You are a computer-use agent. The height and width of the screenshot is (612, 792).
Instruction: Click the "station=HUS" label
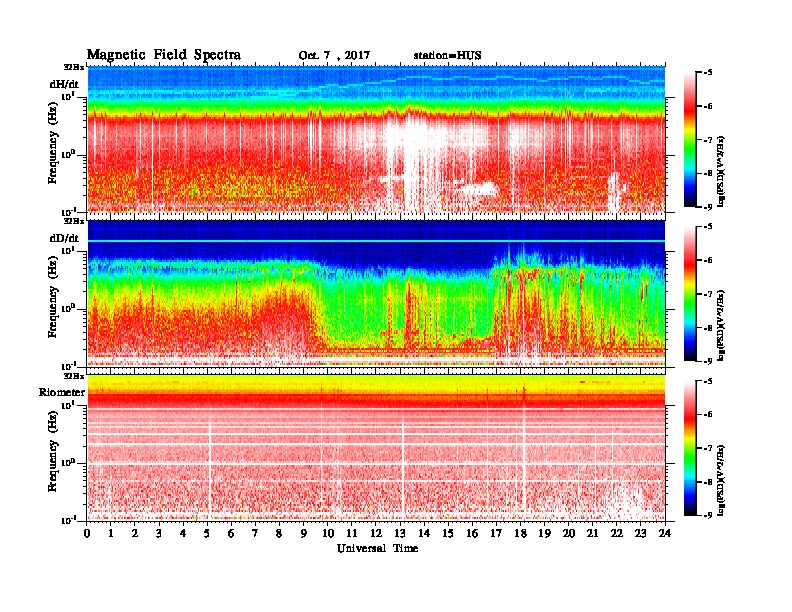(x=447, y=56)
